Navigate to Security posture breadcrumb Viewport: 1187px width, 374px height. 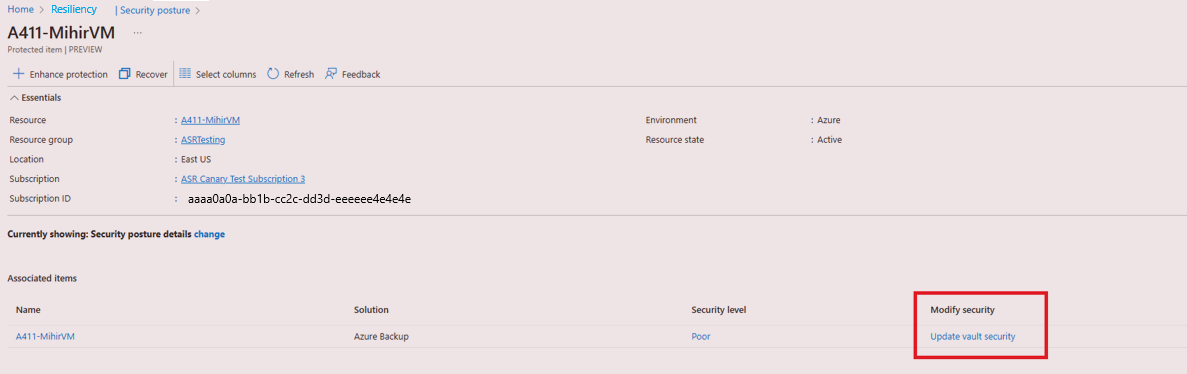[x=154, y=11]
